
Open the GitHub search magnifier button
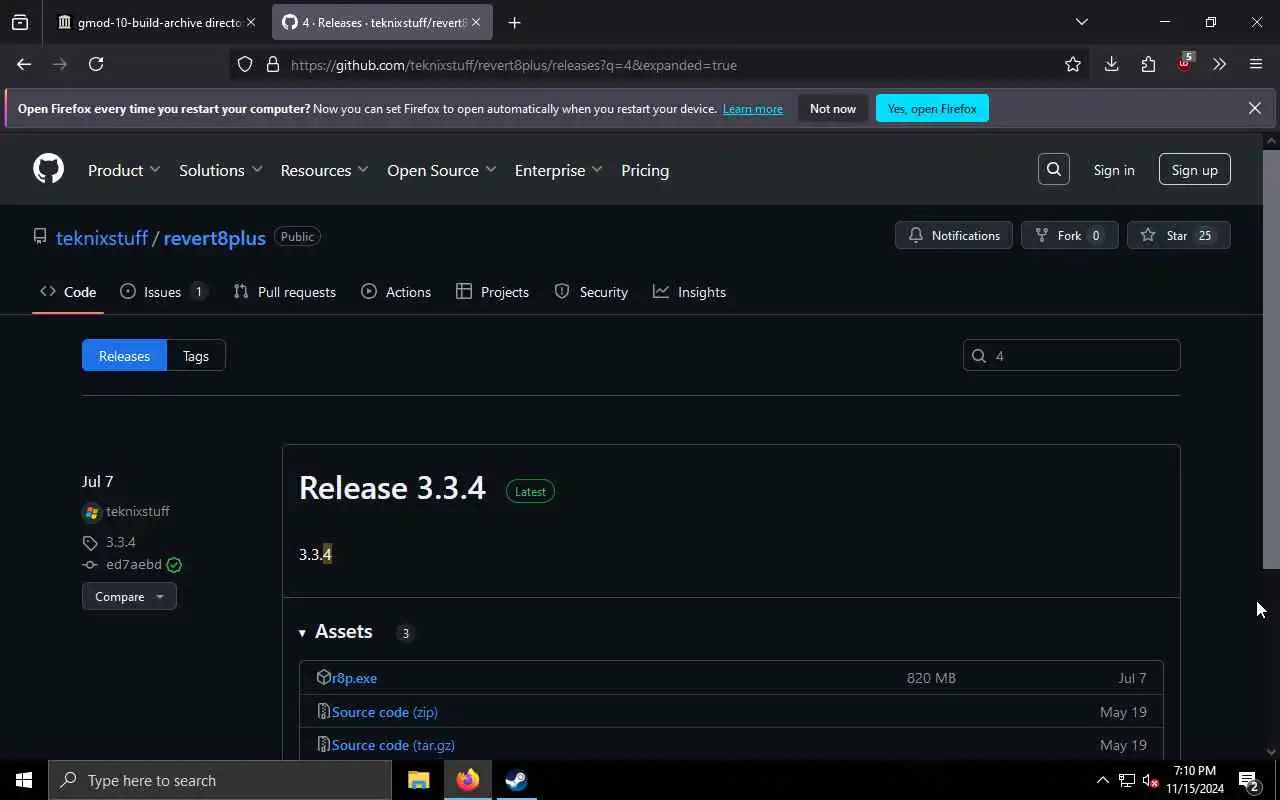coord(1053,170)
